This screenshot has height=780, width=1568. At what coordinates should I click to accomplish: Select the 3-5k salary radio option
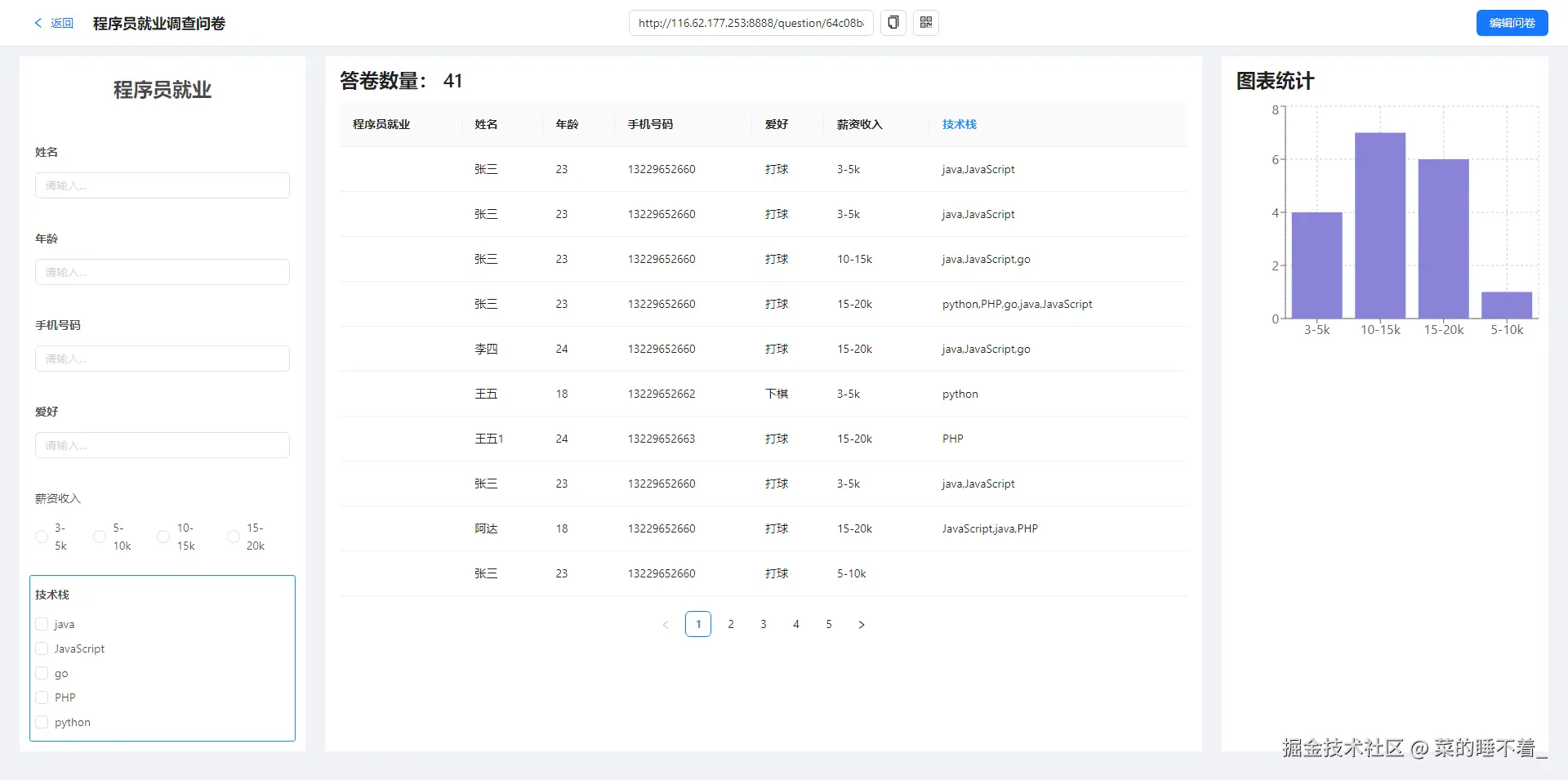42,537
